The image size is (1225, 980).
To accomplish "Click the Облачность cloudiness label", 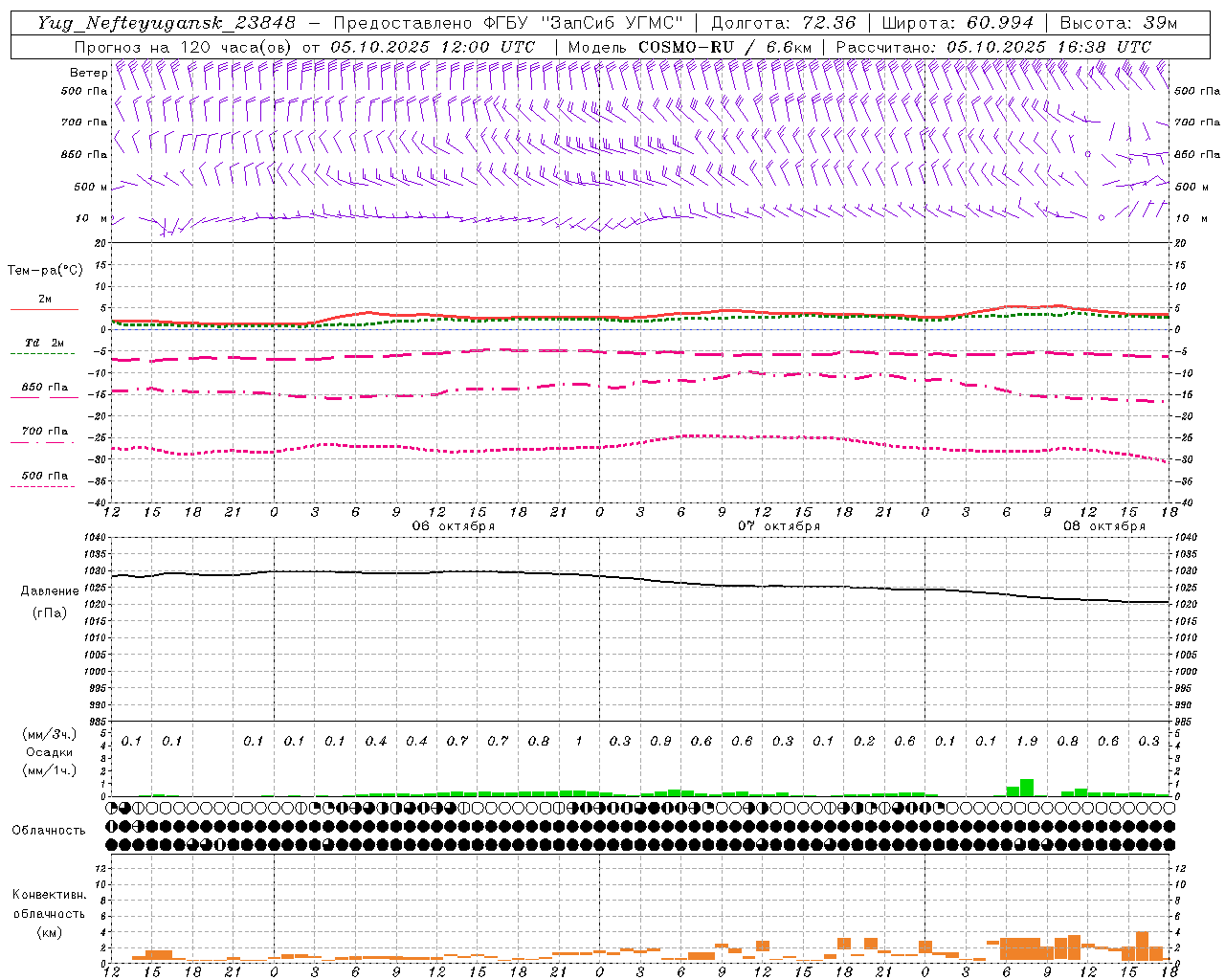I will (49, 831).
